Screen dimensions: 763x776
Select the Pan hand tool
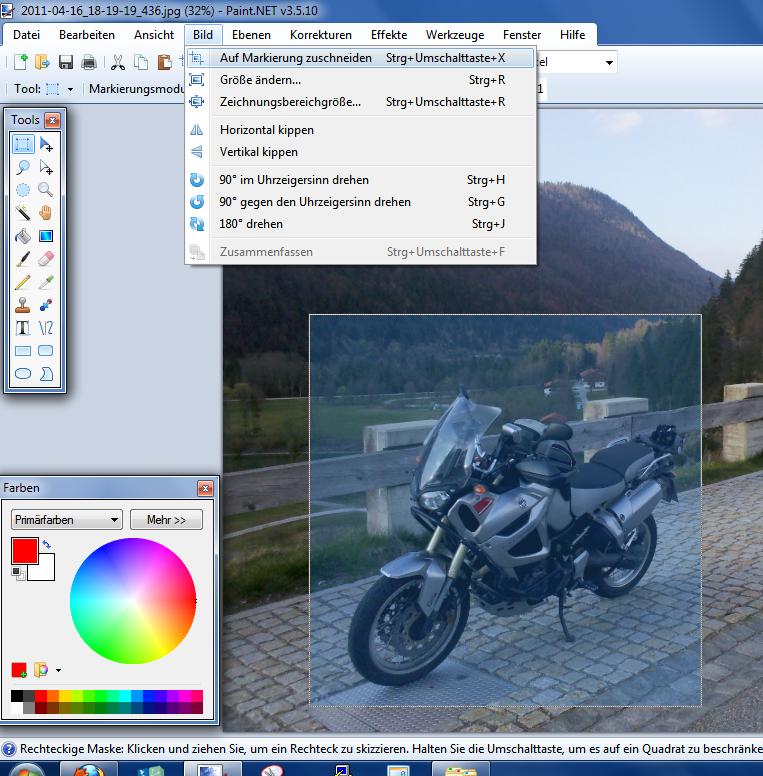[x=46, y=212]
